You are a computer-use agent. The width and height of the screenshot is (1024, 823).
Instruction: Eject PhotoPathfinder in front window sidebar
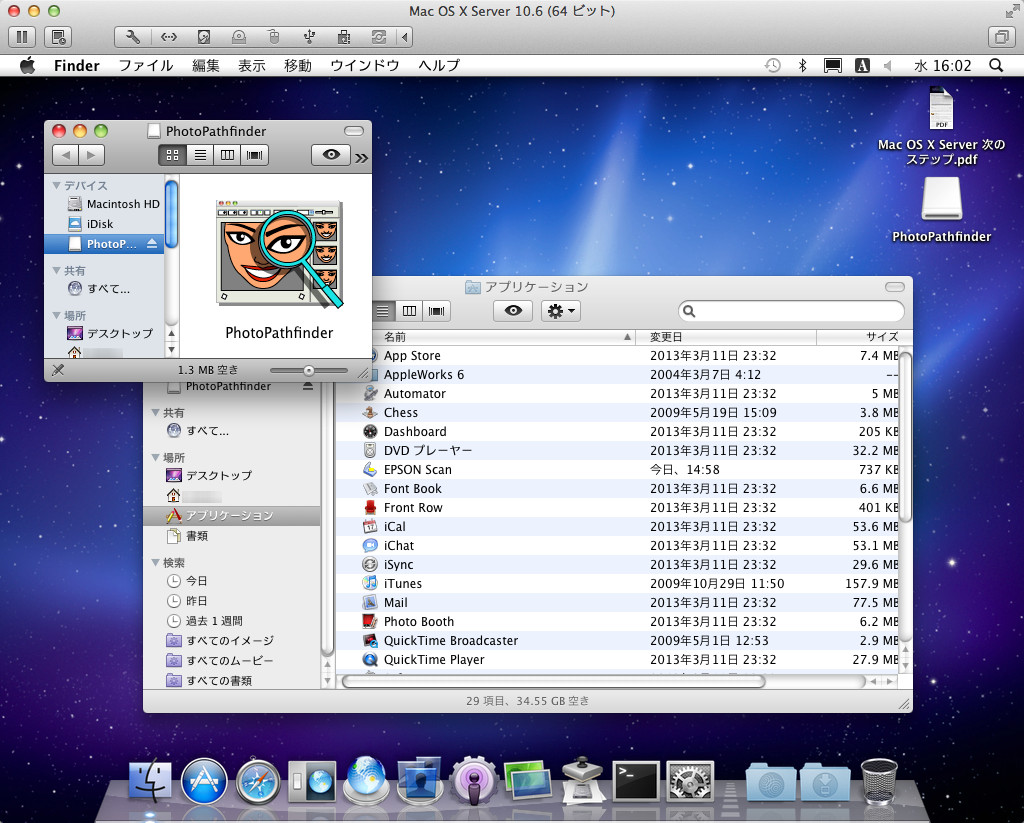point(152,244)
